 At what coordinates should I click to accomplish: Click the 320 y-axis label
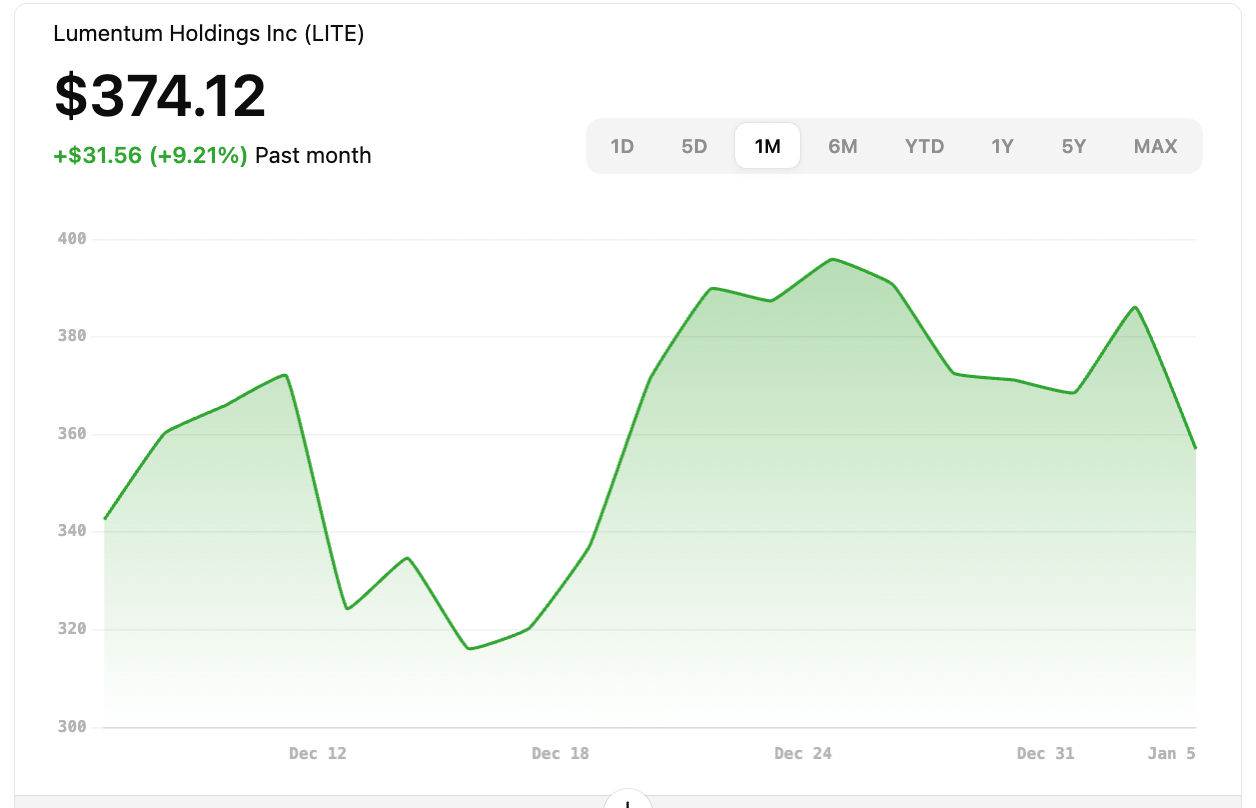tap(73, 629)
